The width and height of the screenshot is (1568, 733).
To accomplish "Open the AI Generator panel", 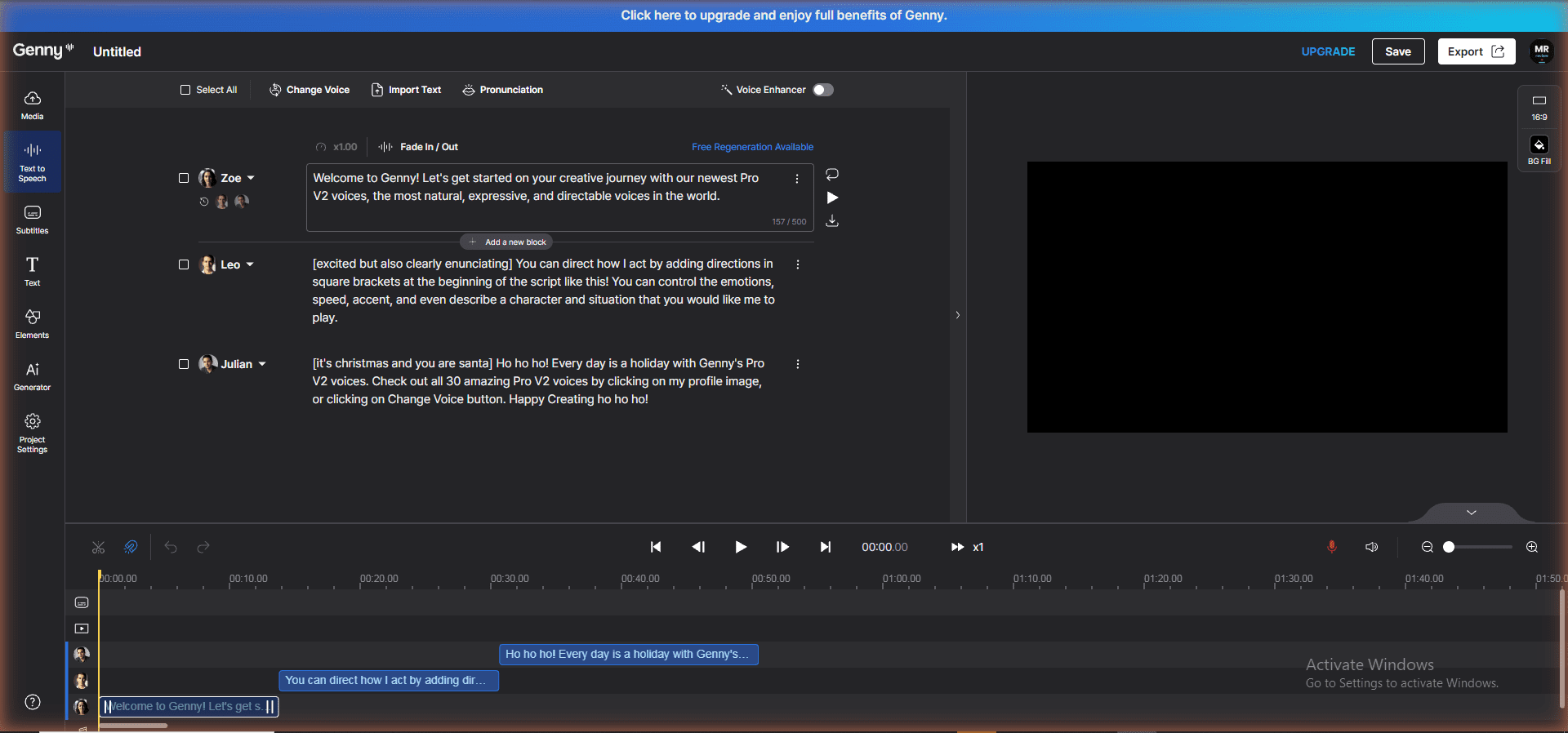I will click(32, 376).
